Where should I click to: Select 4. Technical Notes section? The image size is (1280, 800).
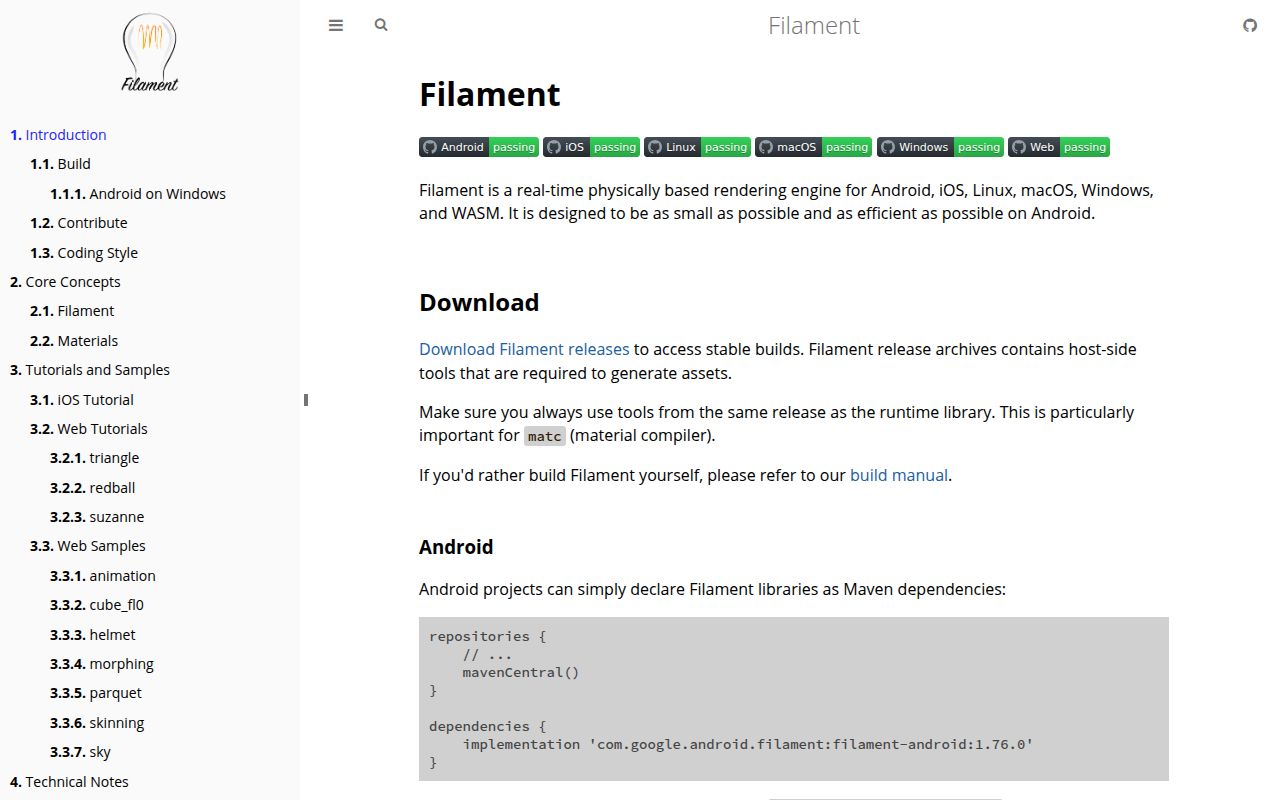coord(70,782)
